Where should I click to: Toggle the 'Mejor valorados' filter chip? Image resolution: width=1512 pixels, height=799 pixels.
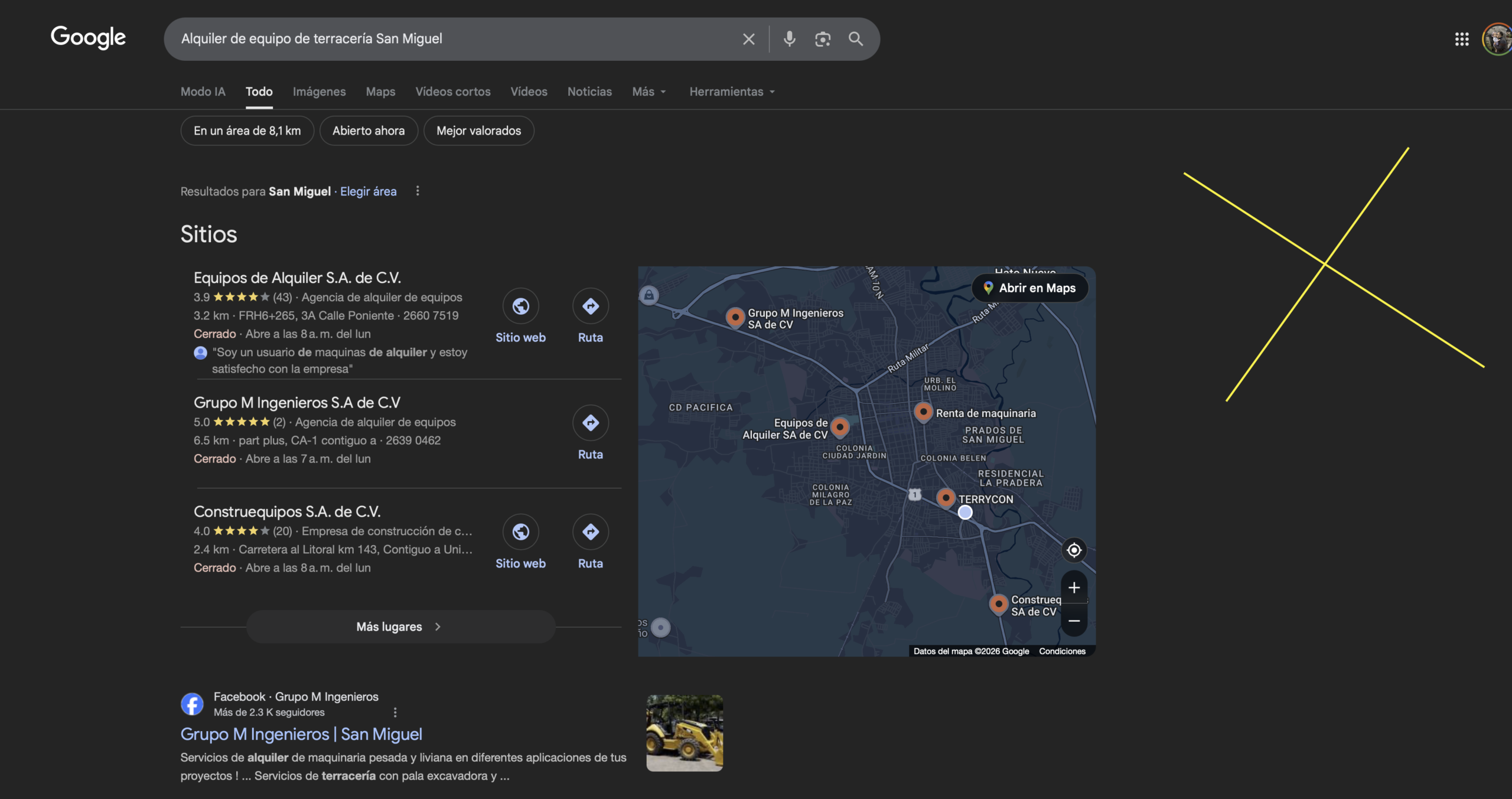click(x=478, y=131)
